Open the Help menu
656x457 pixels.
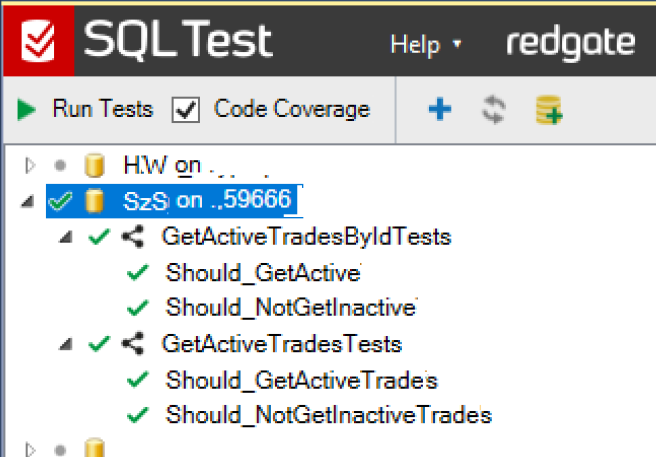425,44
